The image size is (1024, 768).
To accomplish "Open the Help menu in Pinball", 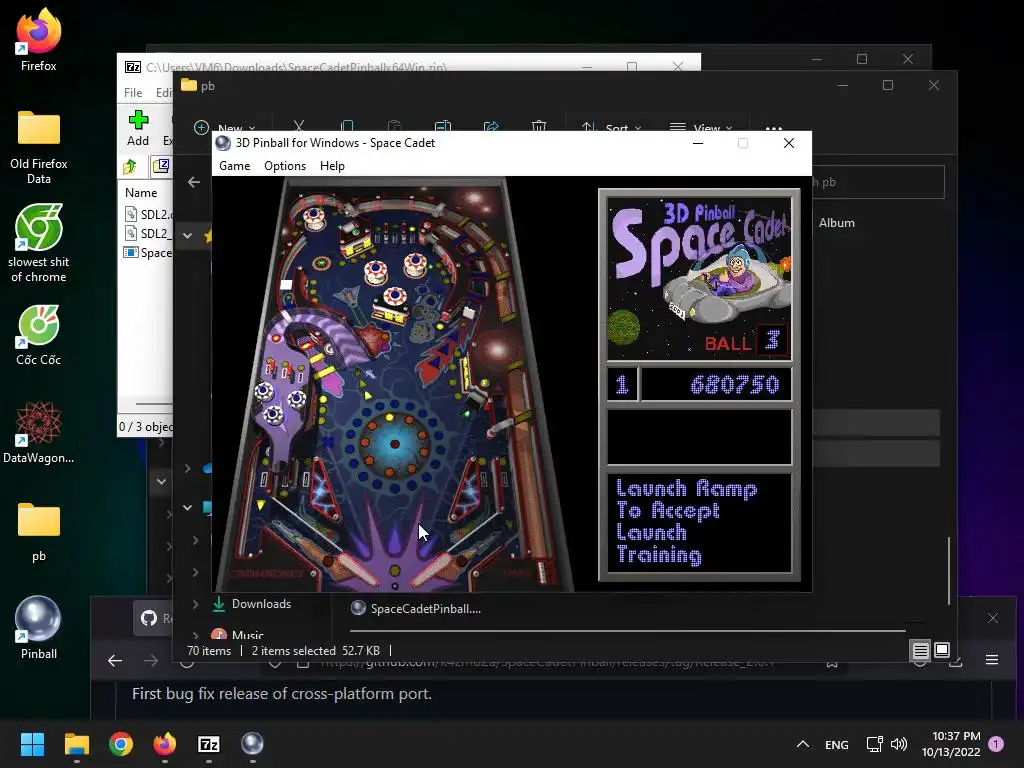I will (x=332, y=166).
